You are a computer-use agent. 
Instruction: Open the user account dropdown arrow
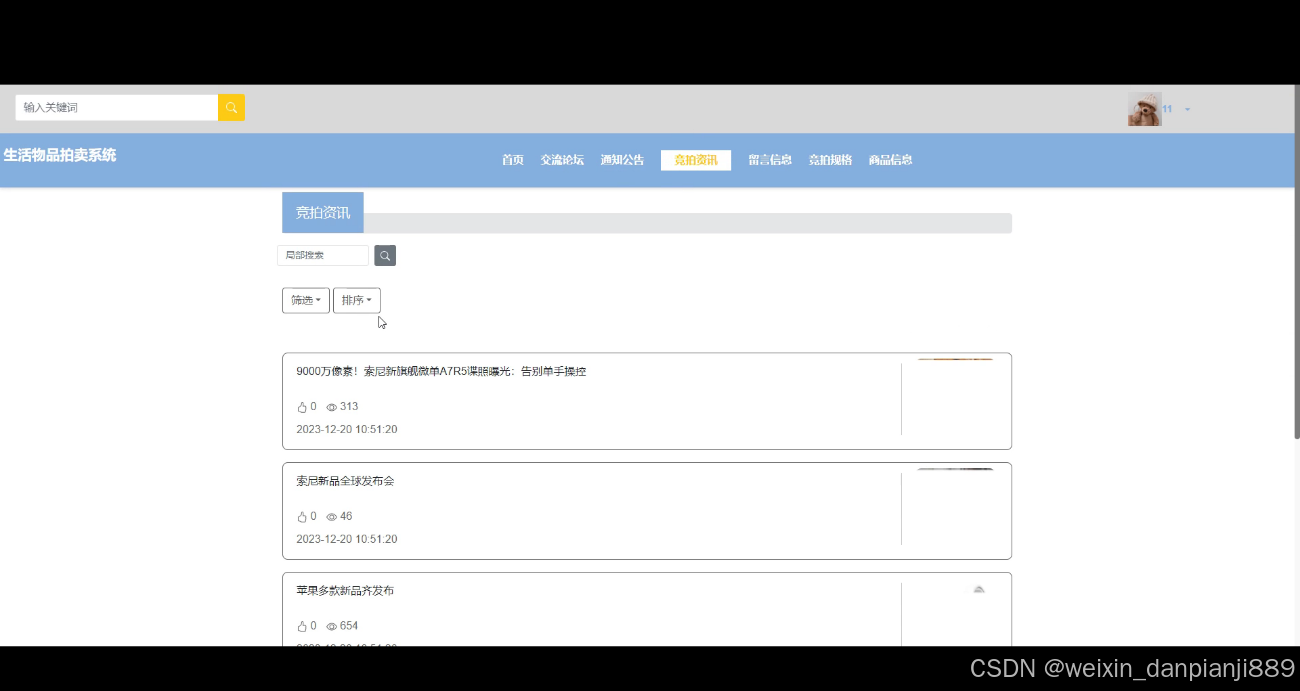[1187, 109]
